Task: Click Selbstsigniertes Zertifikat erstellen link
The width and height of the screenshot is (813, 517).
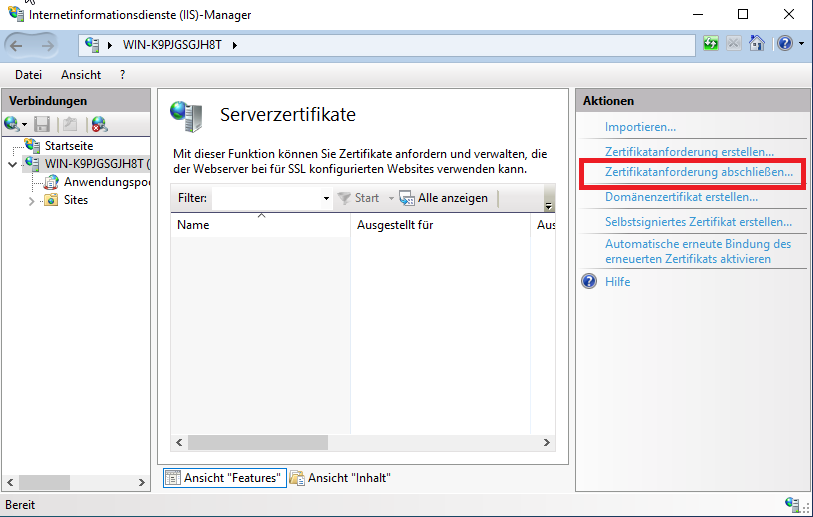Action: [698, 222]
